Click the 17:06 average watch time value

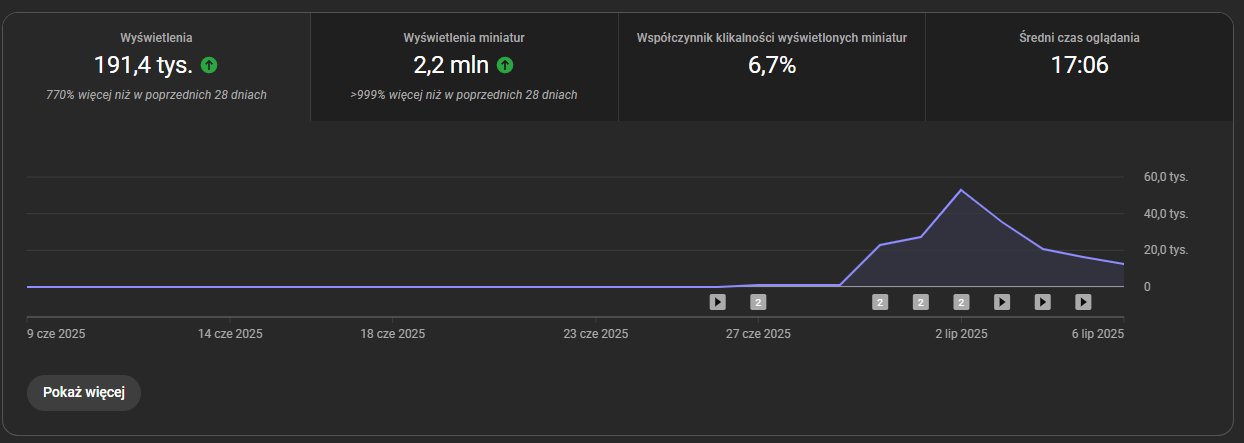[x=1079, y=67]
